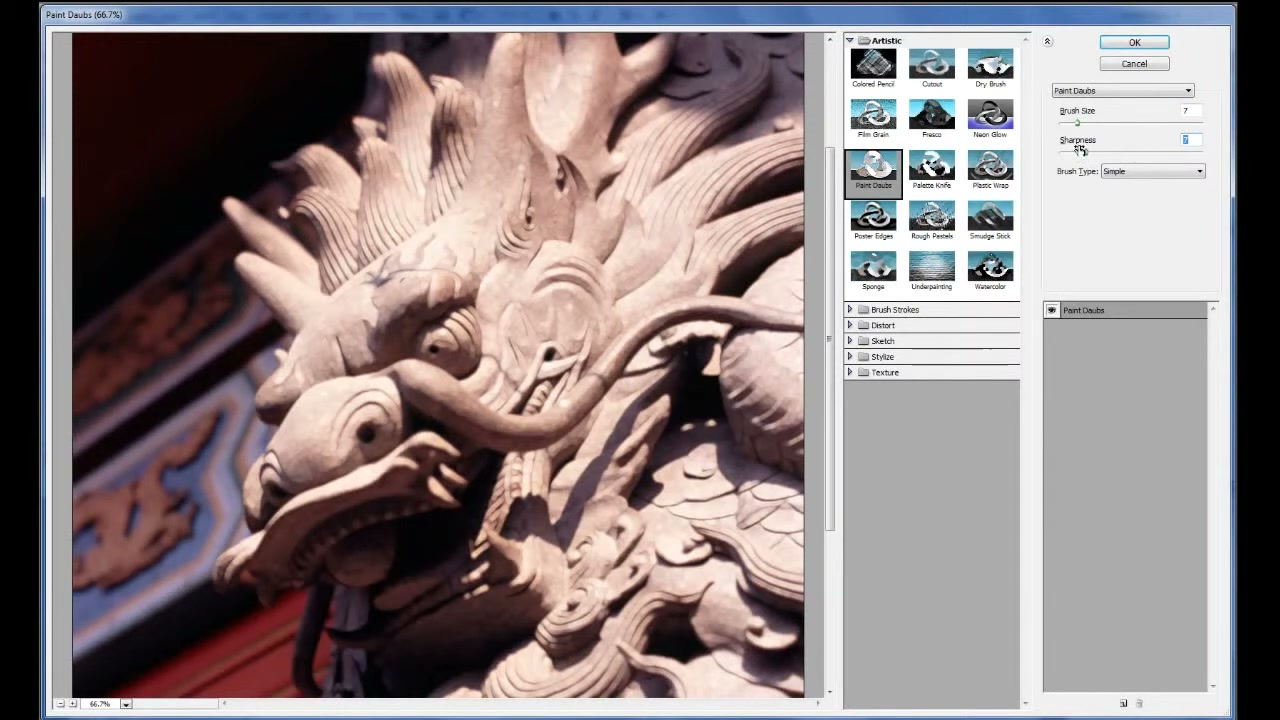
Task: Expand the Stylize filter folder
Action: pos(850,357)
